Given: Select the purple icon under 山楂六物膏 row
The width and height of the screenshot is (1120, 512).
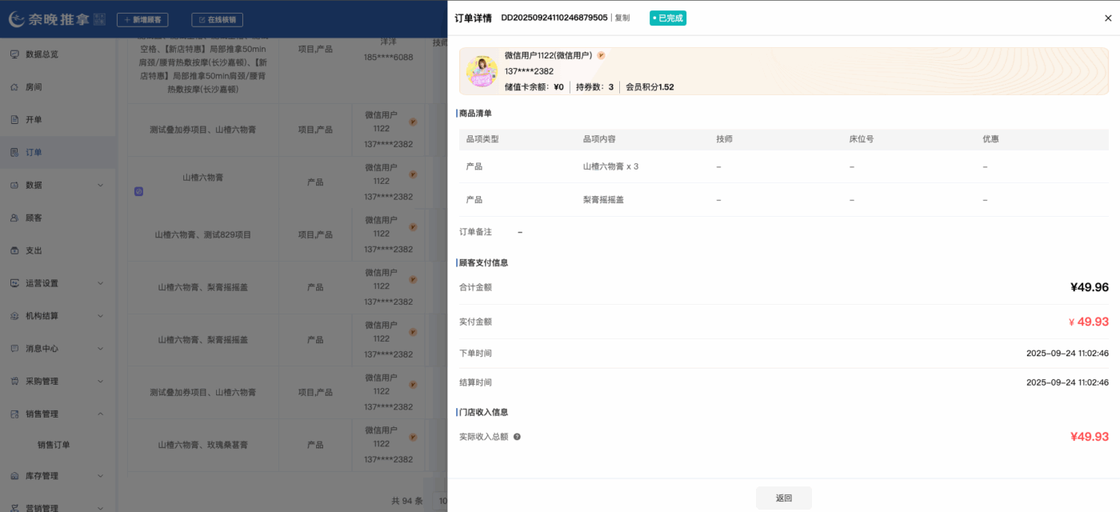Looking at the screenshot, I should click(x=139, y=191).
